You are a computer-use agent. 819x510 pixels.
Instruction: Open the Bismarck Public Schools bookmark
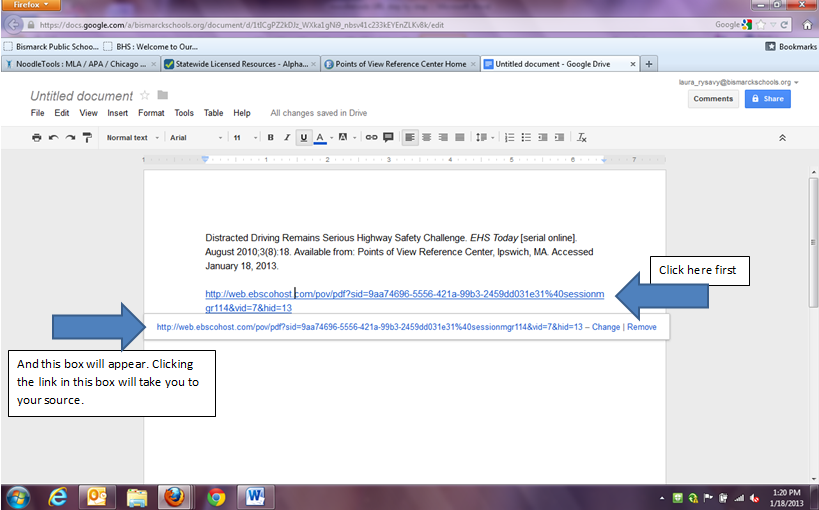[x=51, y=47]
